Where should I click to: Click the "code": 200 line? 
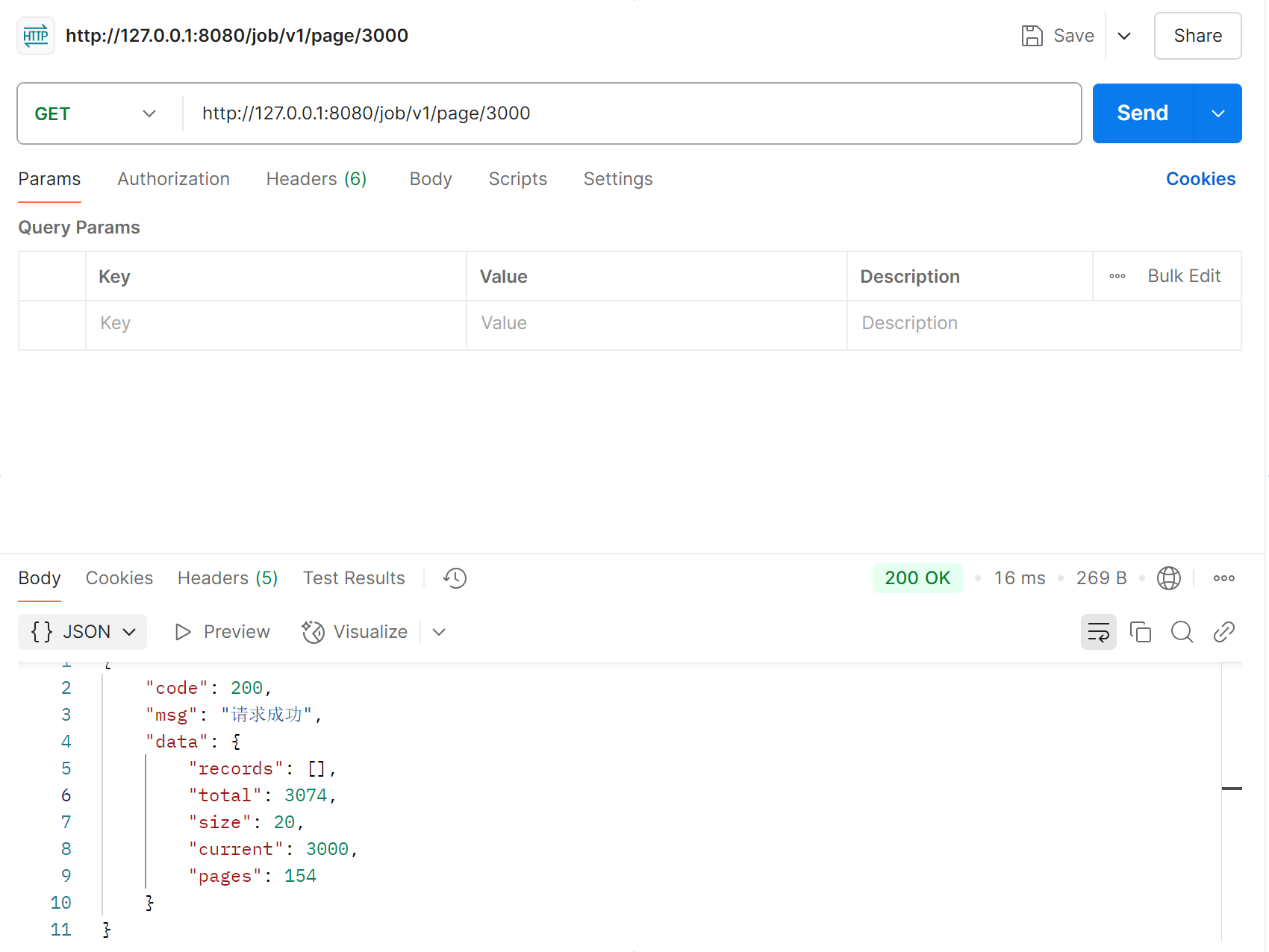pos(208,688)
